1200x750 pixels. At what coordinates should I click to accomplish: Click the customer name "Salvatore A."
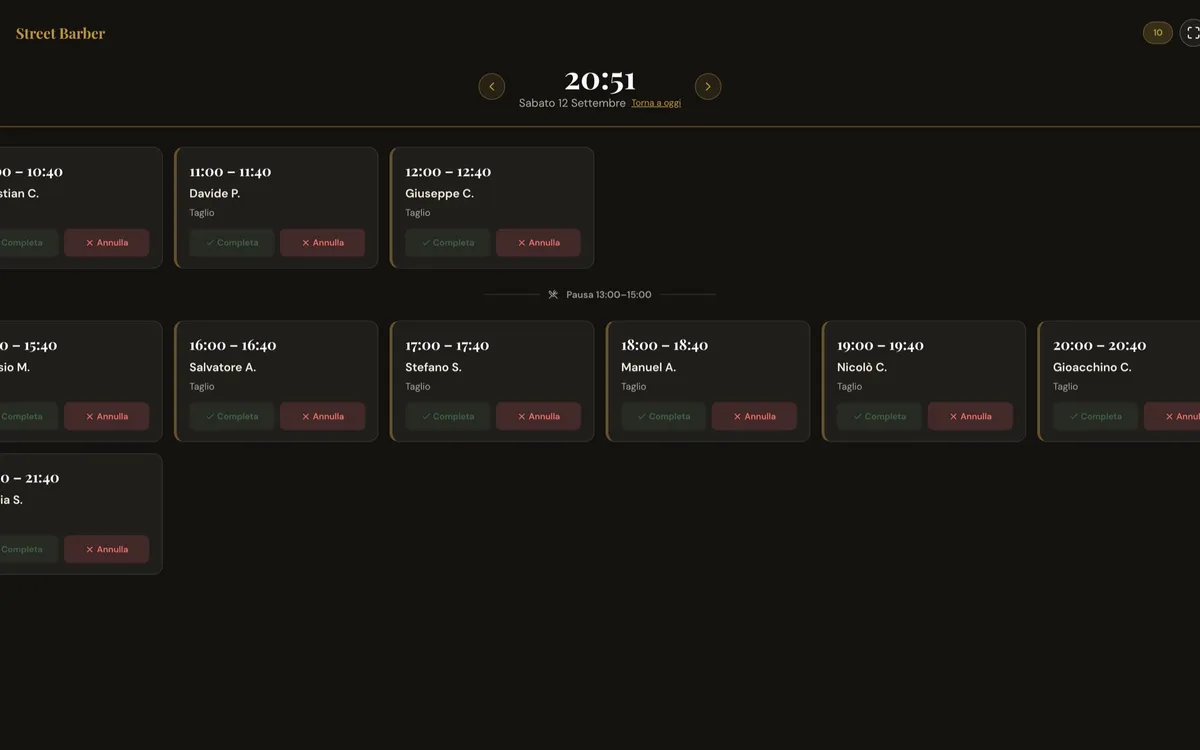(x=223, y=368)
